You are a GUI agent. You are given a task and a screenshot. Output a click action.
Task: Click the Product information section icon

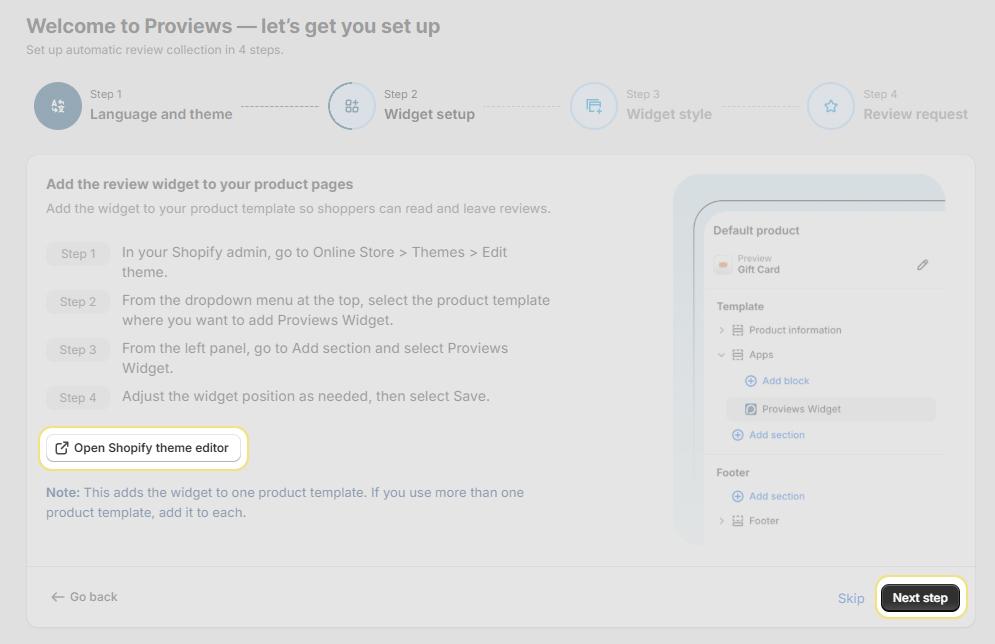[737, 330]
